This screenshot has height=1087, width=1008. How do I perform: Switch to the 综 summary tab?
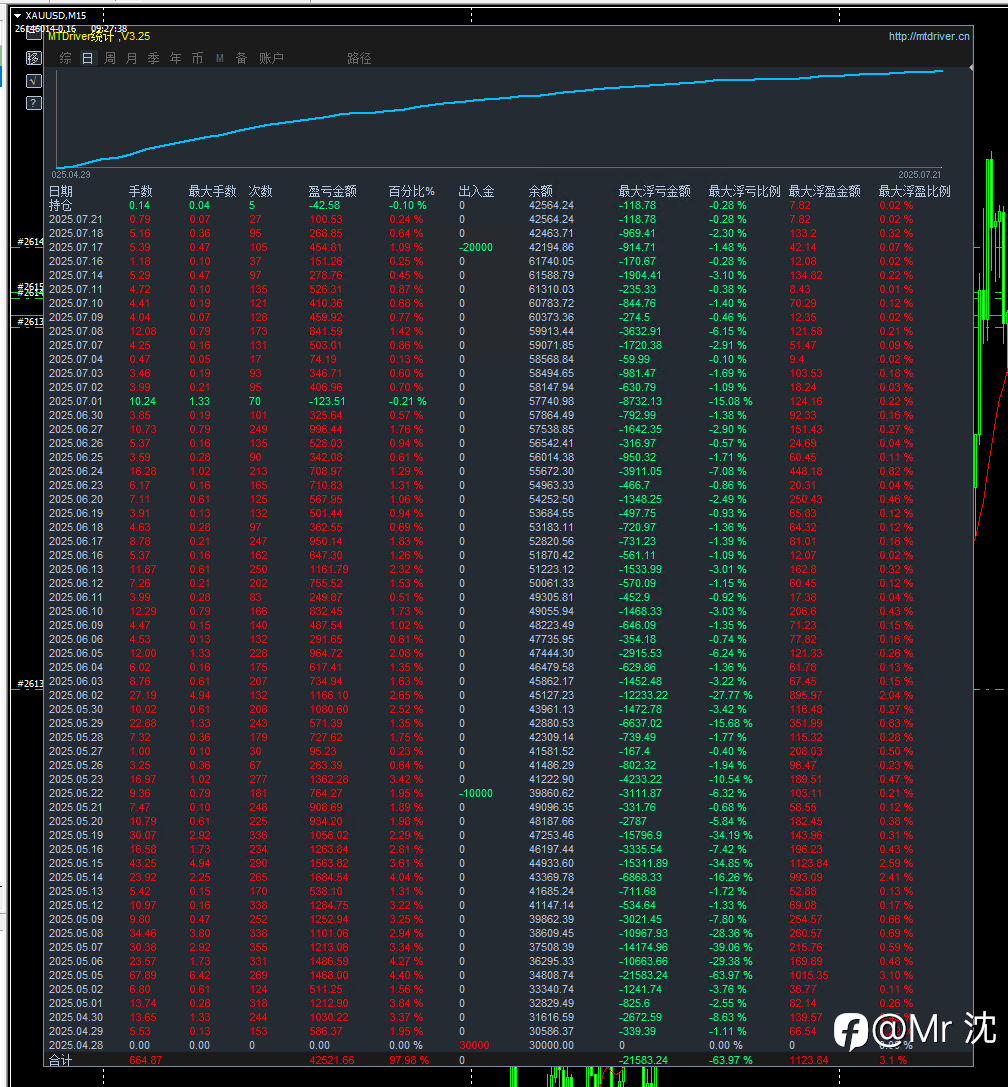click(66, 58)
